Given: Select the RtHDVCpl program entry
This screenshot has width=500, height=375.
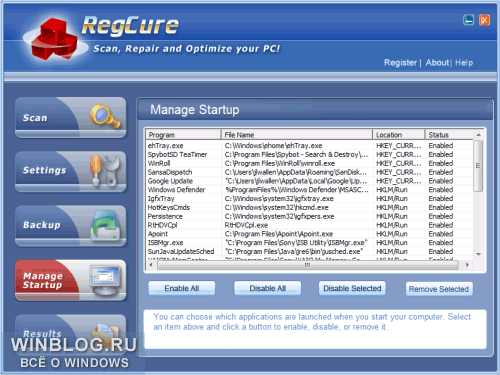Looking at the screenshot, I should [x=310, y=225].
